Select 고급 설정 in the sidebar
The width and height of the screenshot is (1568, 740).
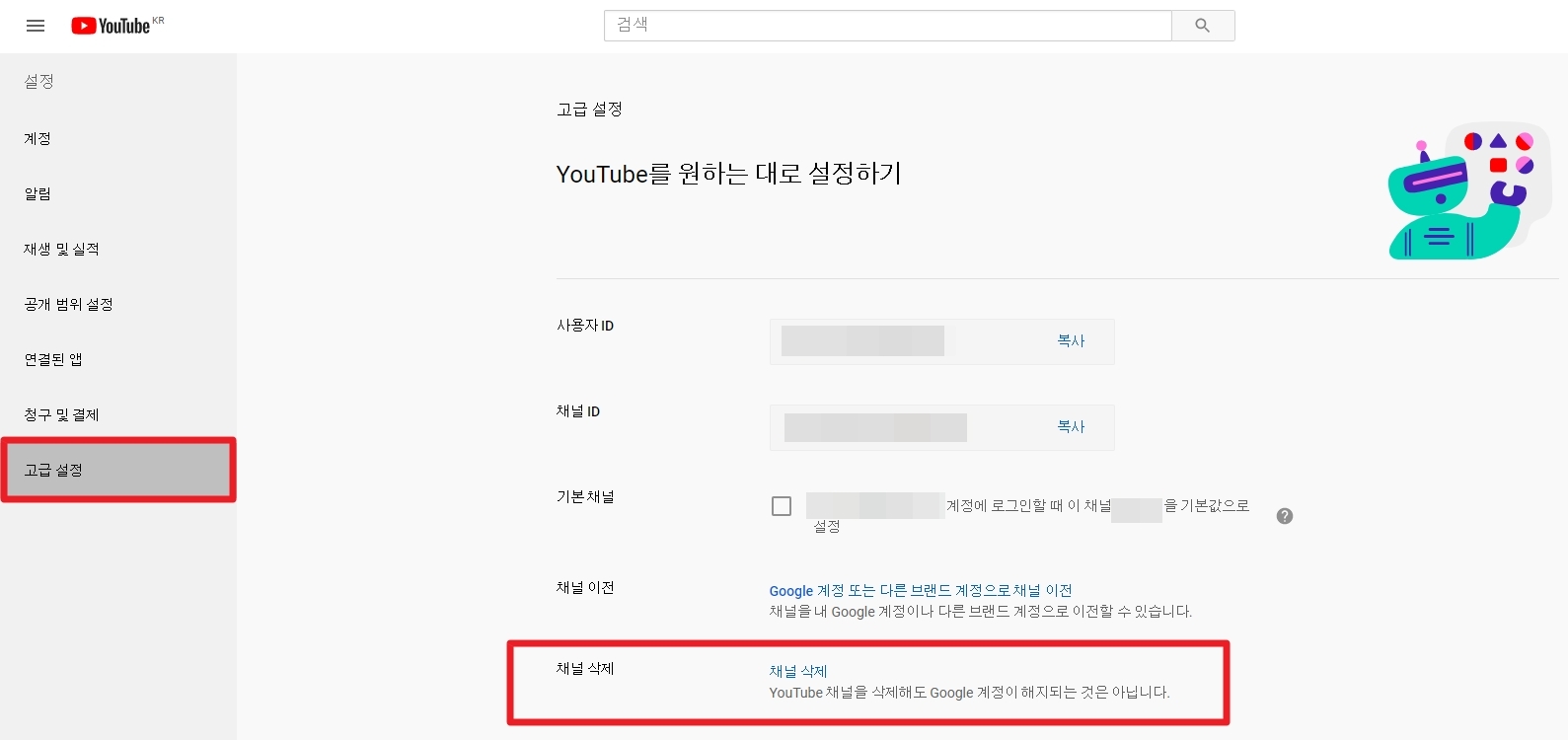[118, 471]
